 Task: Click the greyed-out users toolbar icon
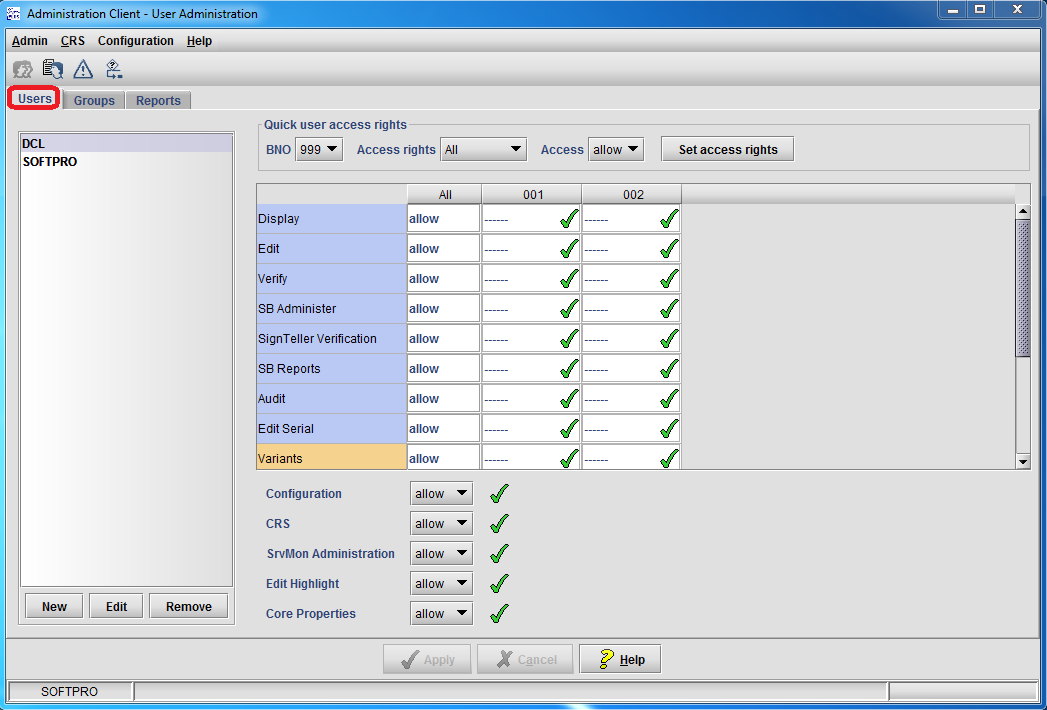pos(22,69)
